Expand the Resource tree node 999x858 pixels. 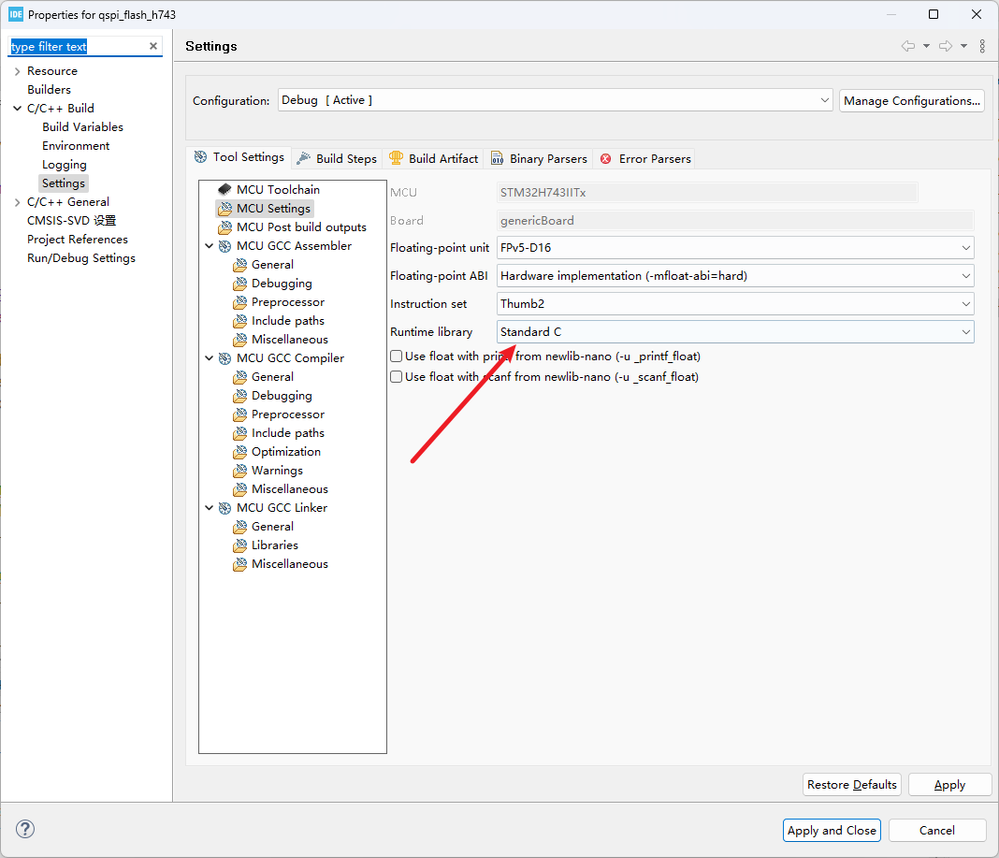(x=17, y=71)
